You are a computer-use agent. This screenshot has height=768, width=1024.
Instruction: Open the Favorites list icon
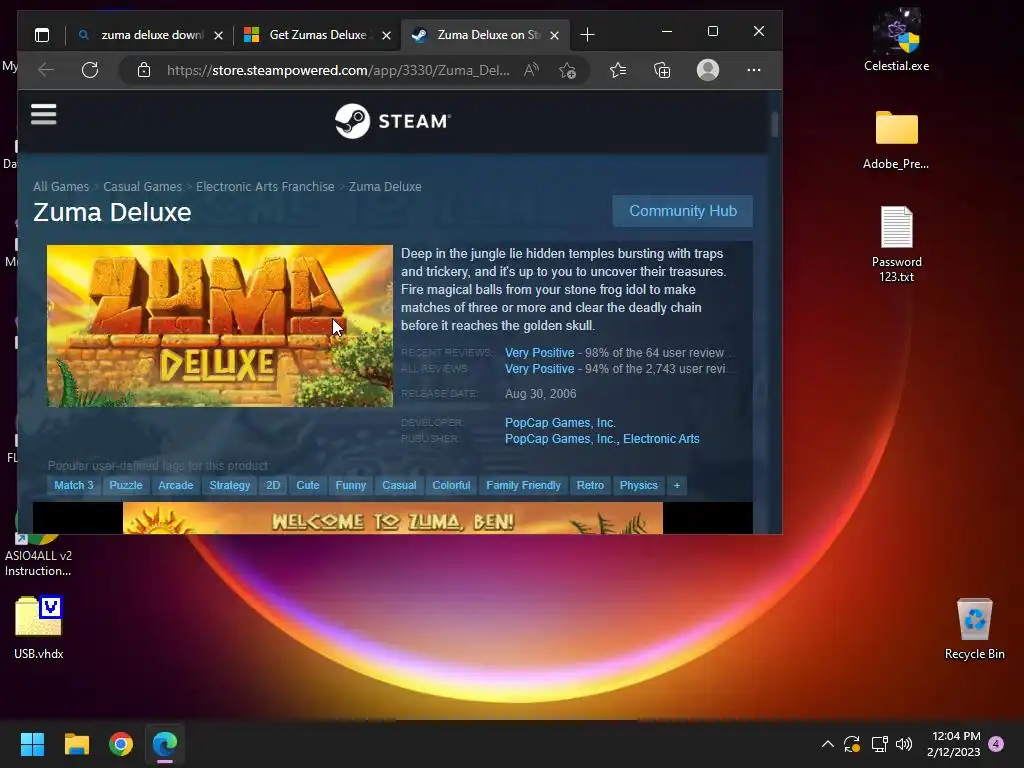coord(618,70)
